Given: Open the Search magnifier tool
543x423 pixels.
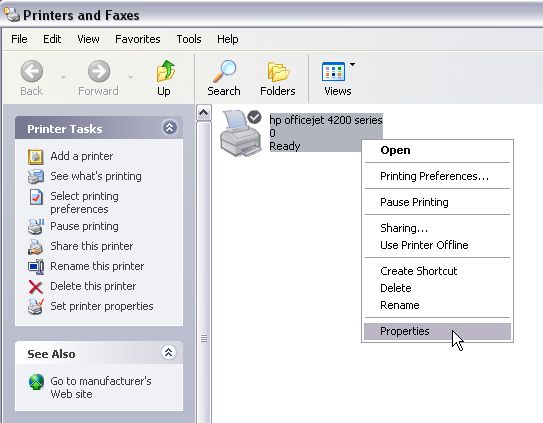Looking at the screenshot, I should click(224, 71).
